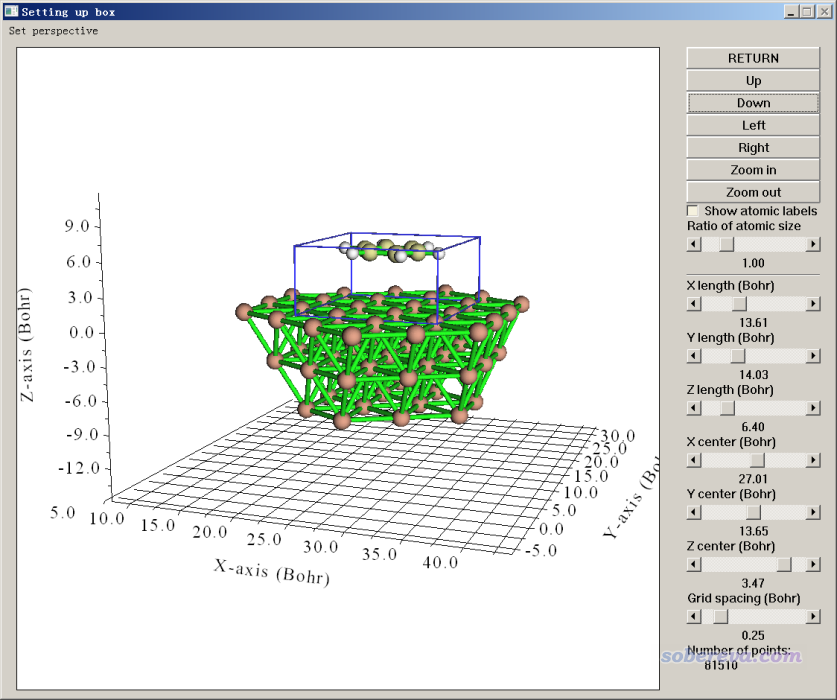Increase Z center with right arrow

(813, 564)
